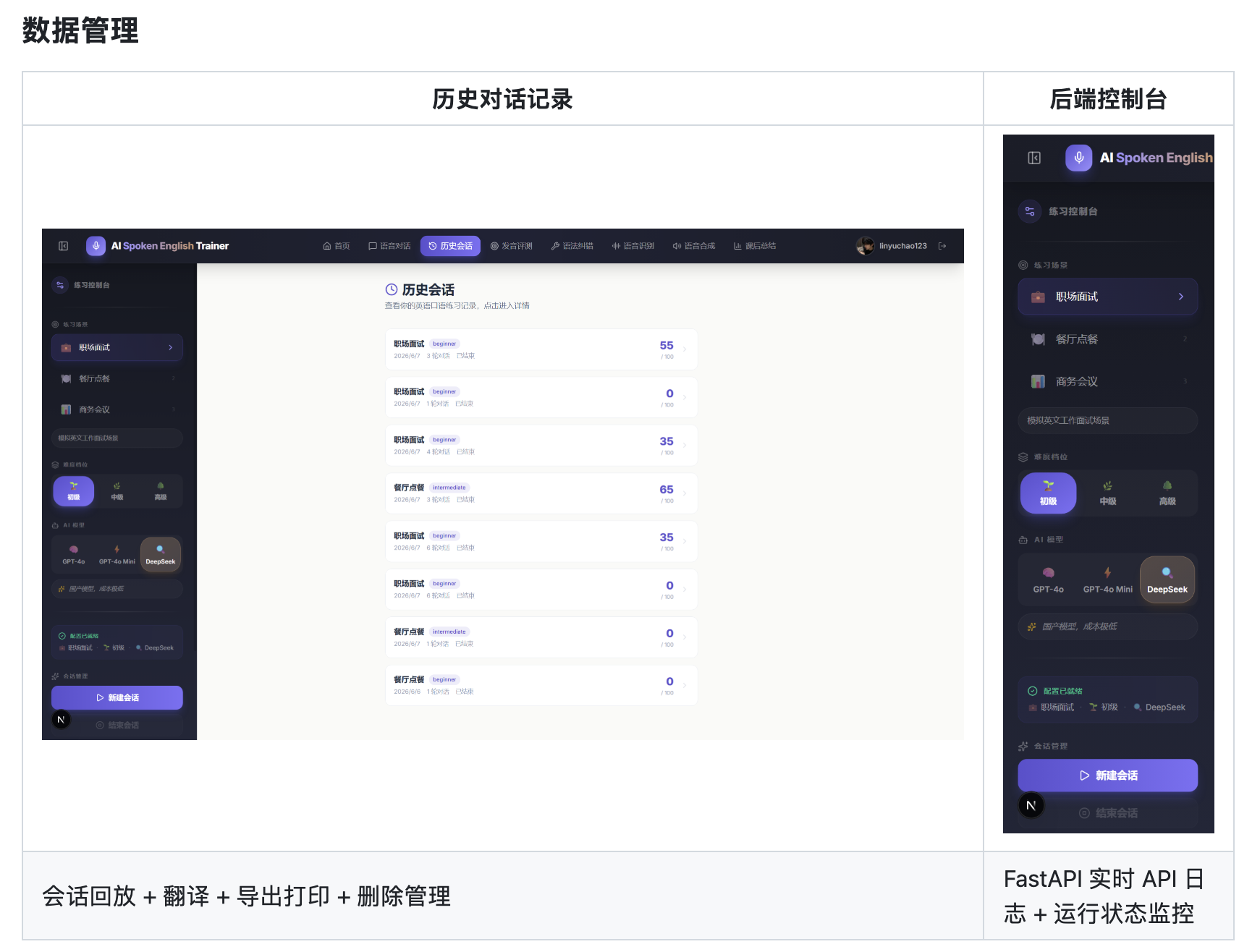This screenshot has width=1239, height=952.
Task: Click 商务会议 chart icon in 后端控制台 screenshot
Action: click(1038, 381)
